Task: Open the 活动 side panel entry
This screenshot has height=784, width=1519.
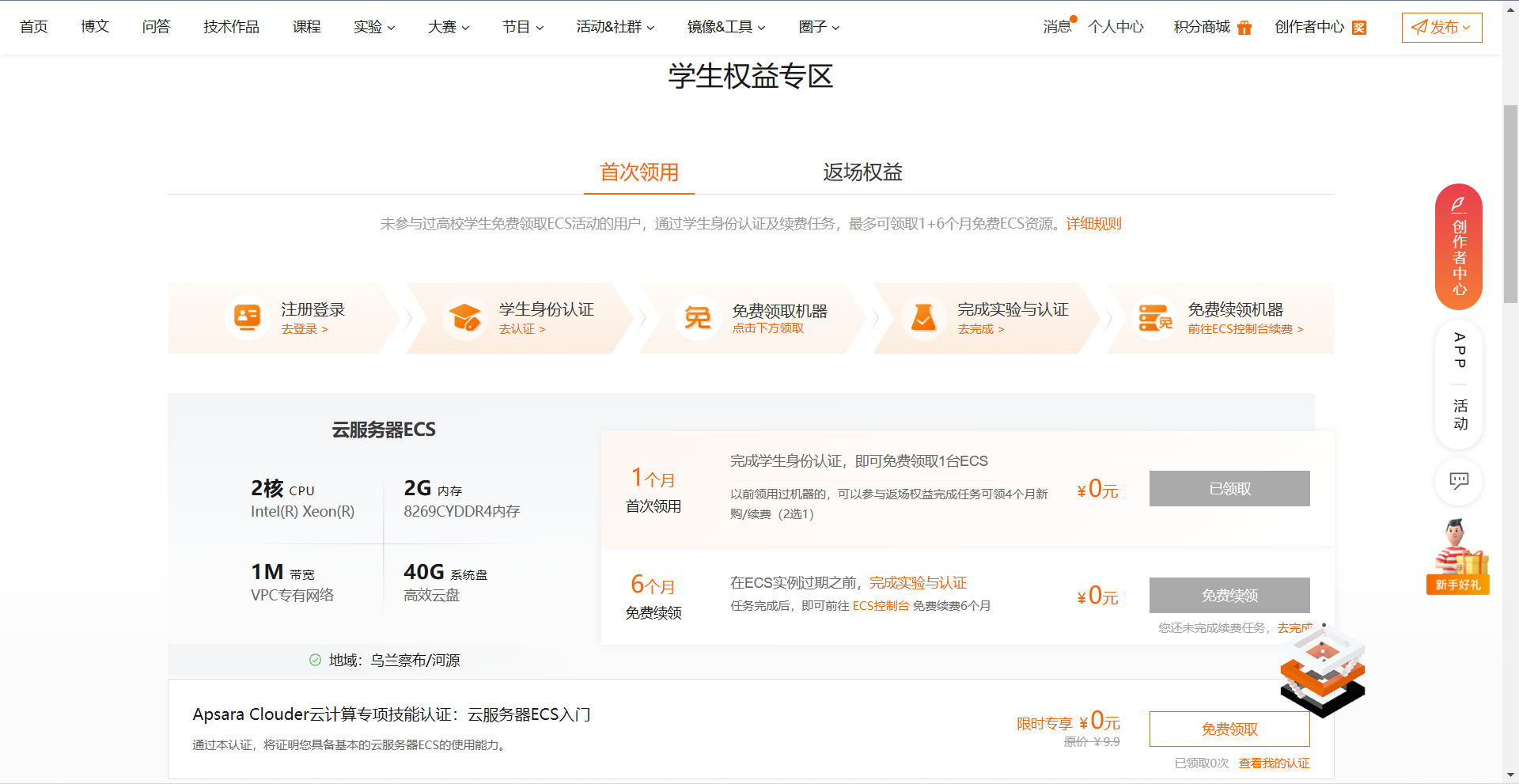Action: pyautogui.click(x=1460, y=415)
